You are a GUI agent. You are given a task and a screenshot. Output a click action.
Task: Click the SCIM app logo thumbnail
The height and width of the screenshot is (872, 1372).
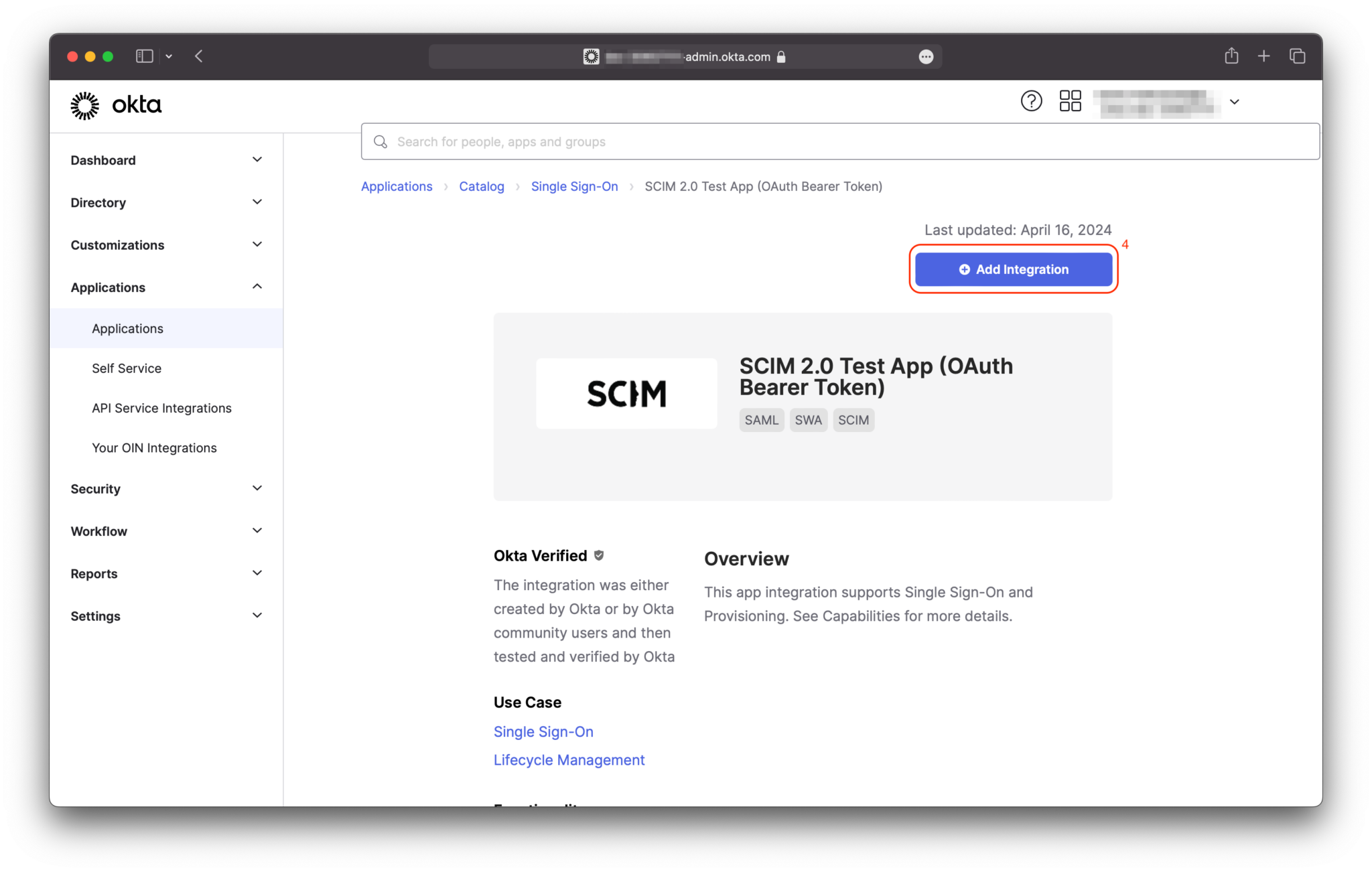[x=626, y=394]
